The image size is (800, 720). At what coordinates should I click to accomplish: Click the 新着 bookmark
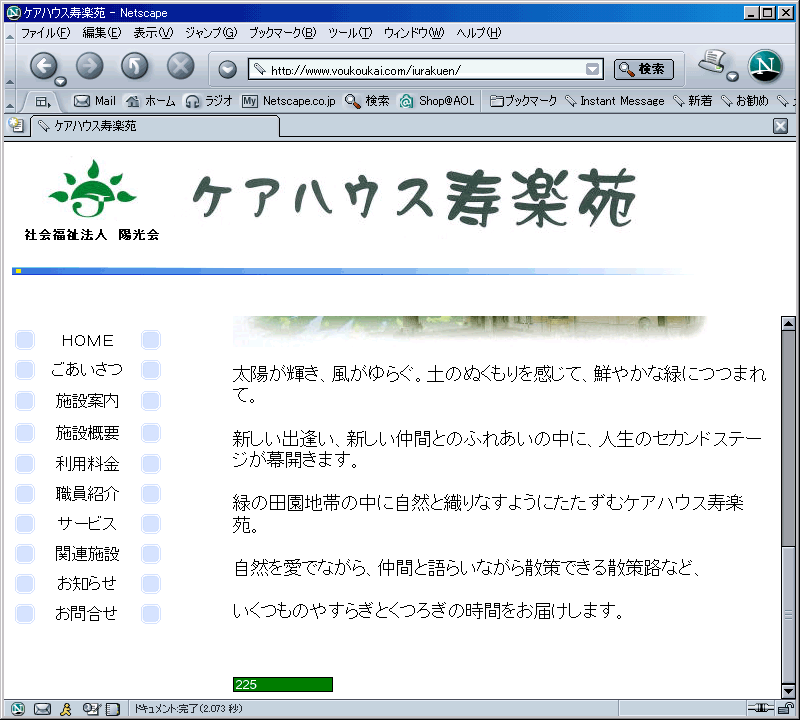[x=692, y=101]
